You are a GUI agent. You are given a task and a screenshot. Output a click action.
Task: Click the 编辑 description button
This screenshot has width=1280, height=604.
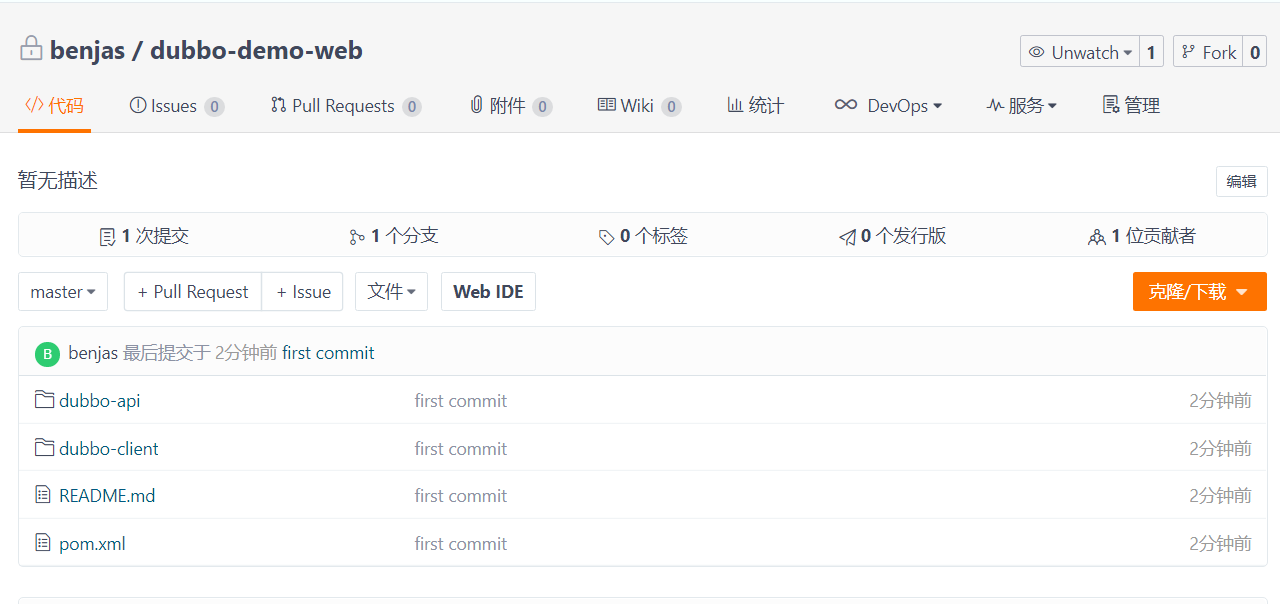pyautogui.click(x=1241, y=181)
